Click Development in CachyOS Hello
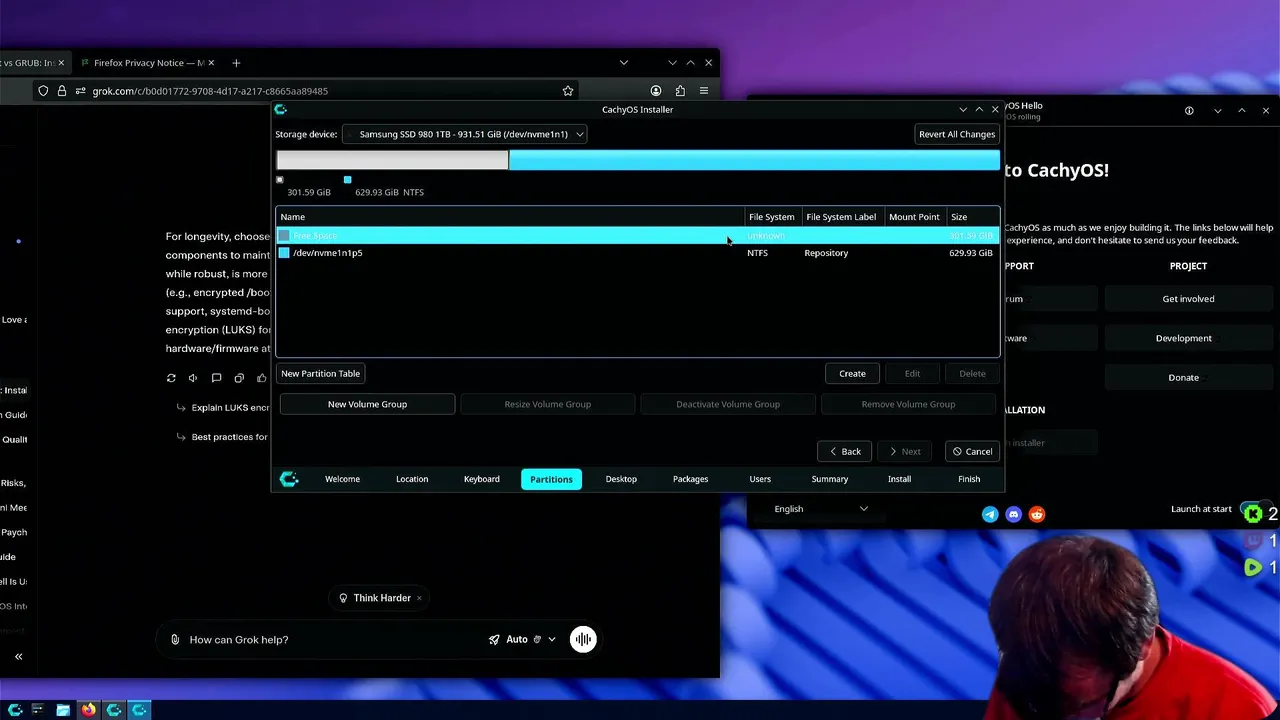 coord(1188,338)
